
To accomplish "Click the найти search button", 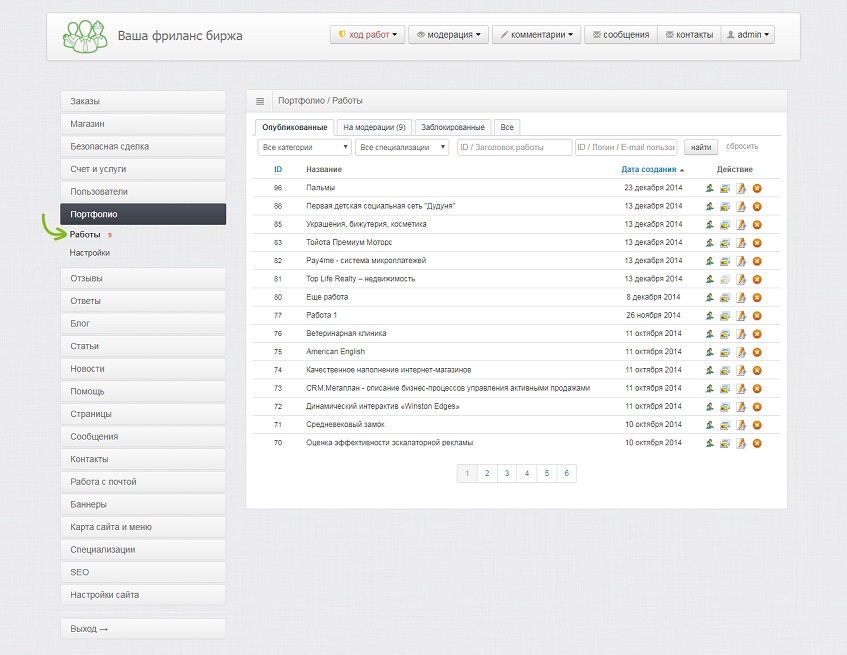I will pyautogui.click(x=701, y=147).
